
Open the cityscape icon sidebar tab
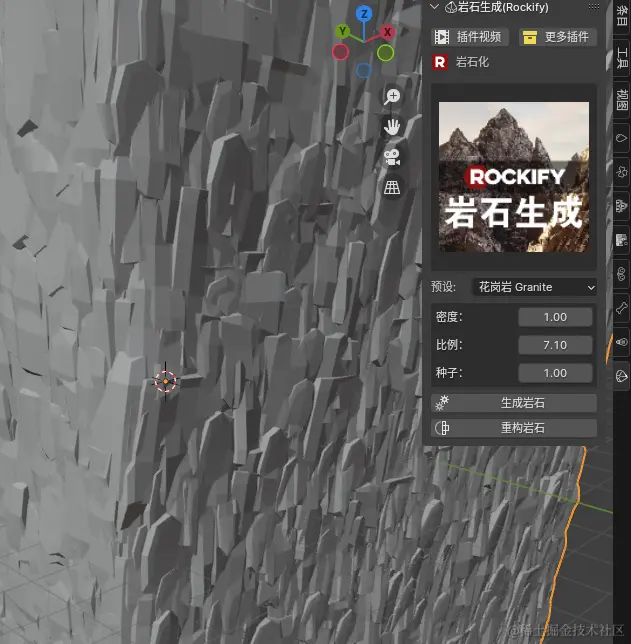tap(622, 239)
